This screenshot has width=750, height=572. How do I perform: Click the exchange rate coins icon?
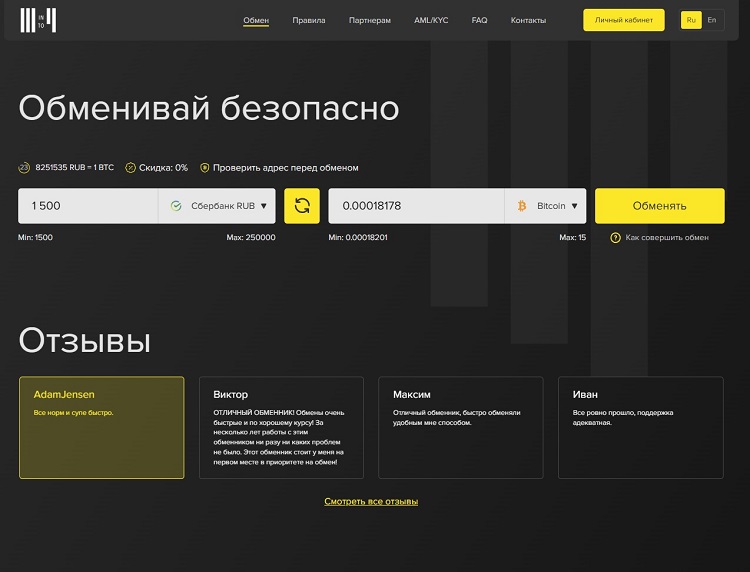(x=24, y=168)
